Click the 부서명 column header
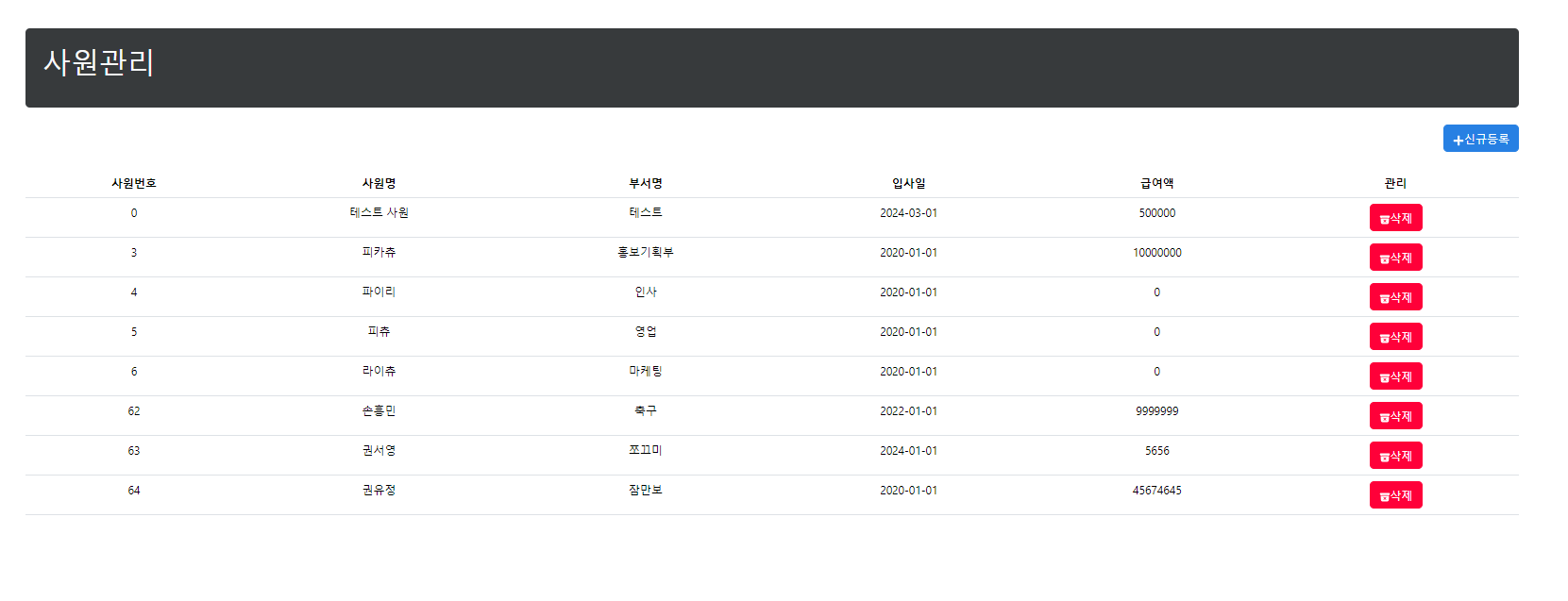Viewport: 1568px width, 601px height. pyautogui.click(x=646, y=183)
